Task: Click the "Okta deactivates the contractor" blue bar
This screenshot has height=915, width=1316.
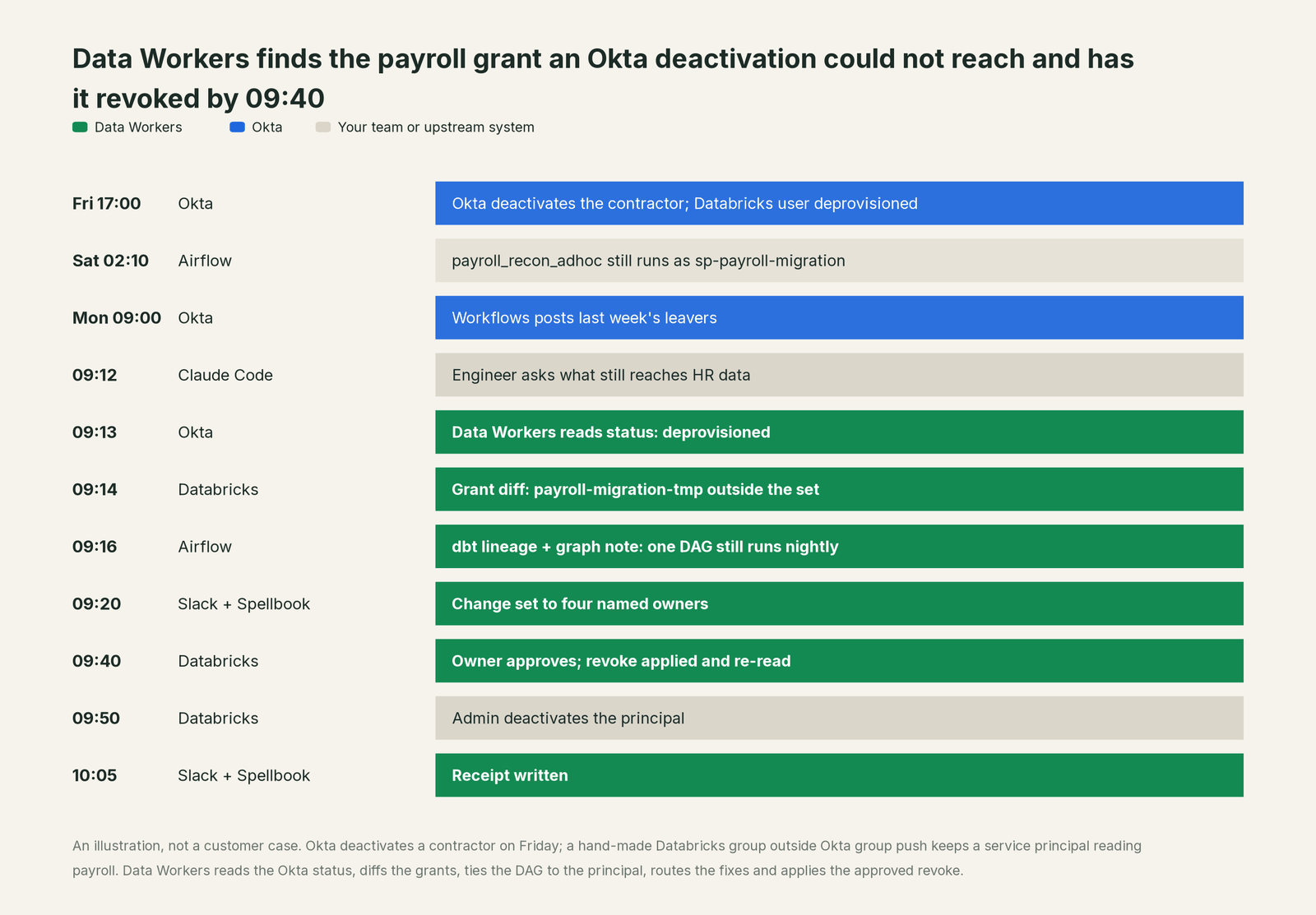Action: pos(839,203)
